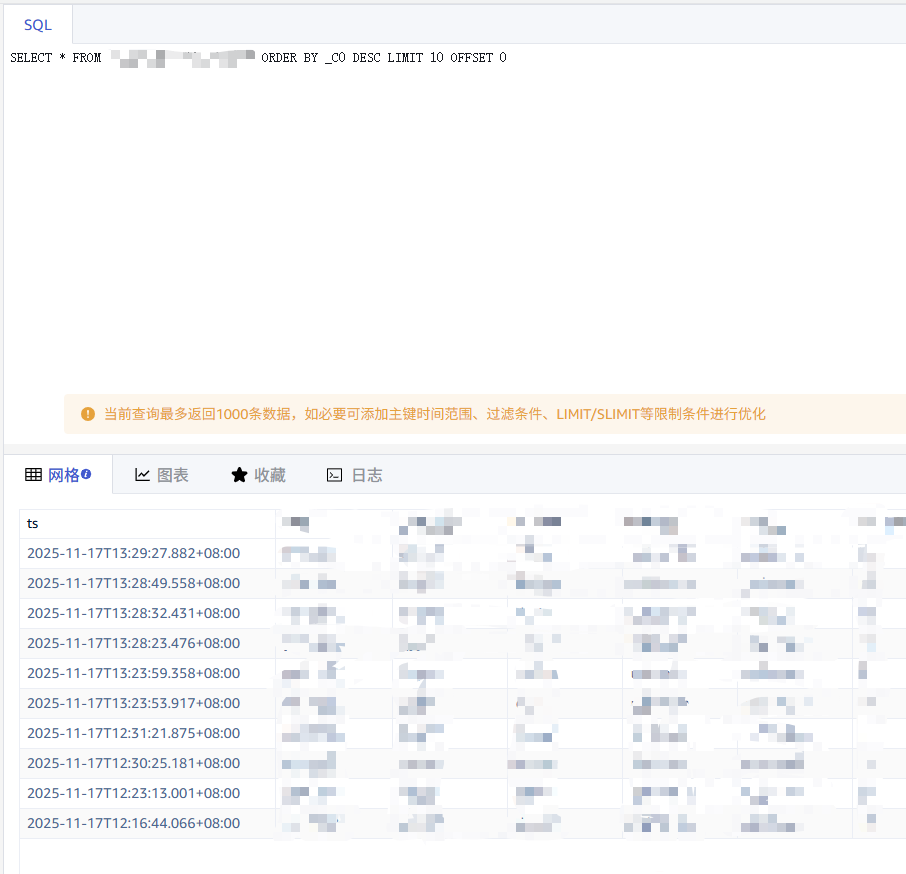Click the ts column header
The height and width of the screenshot is (874, 906).
tap(33, 524)
